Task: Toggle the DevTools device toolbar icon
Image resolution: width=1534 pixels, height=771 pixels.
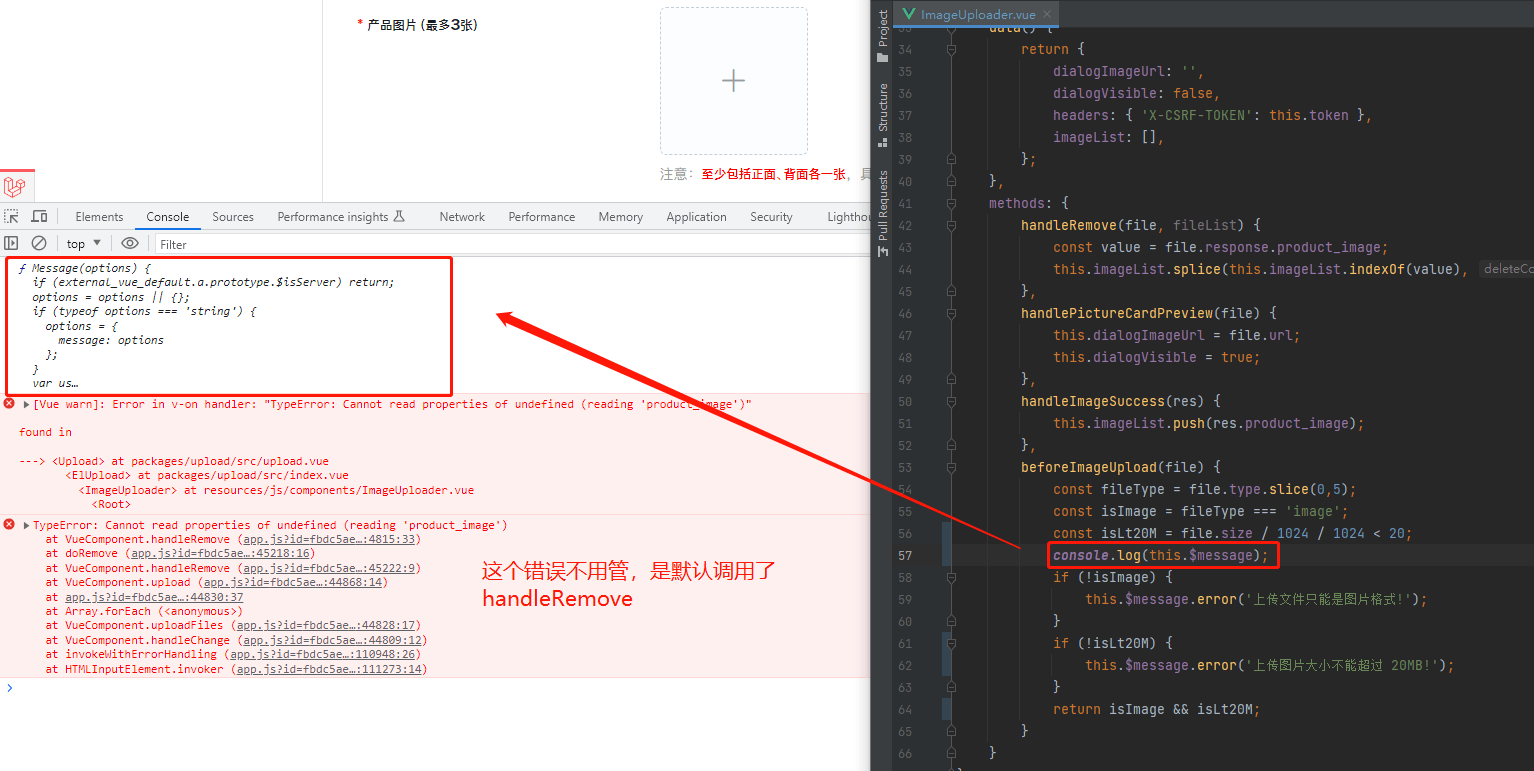Action: tap(39, 216)
